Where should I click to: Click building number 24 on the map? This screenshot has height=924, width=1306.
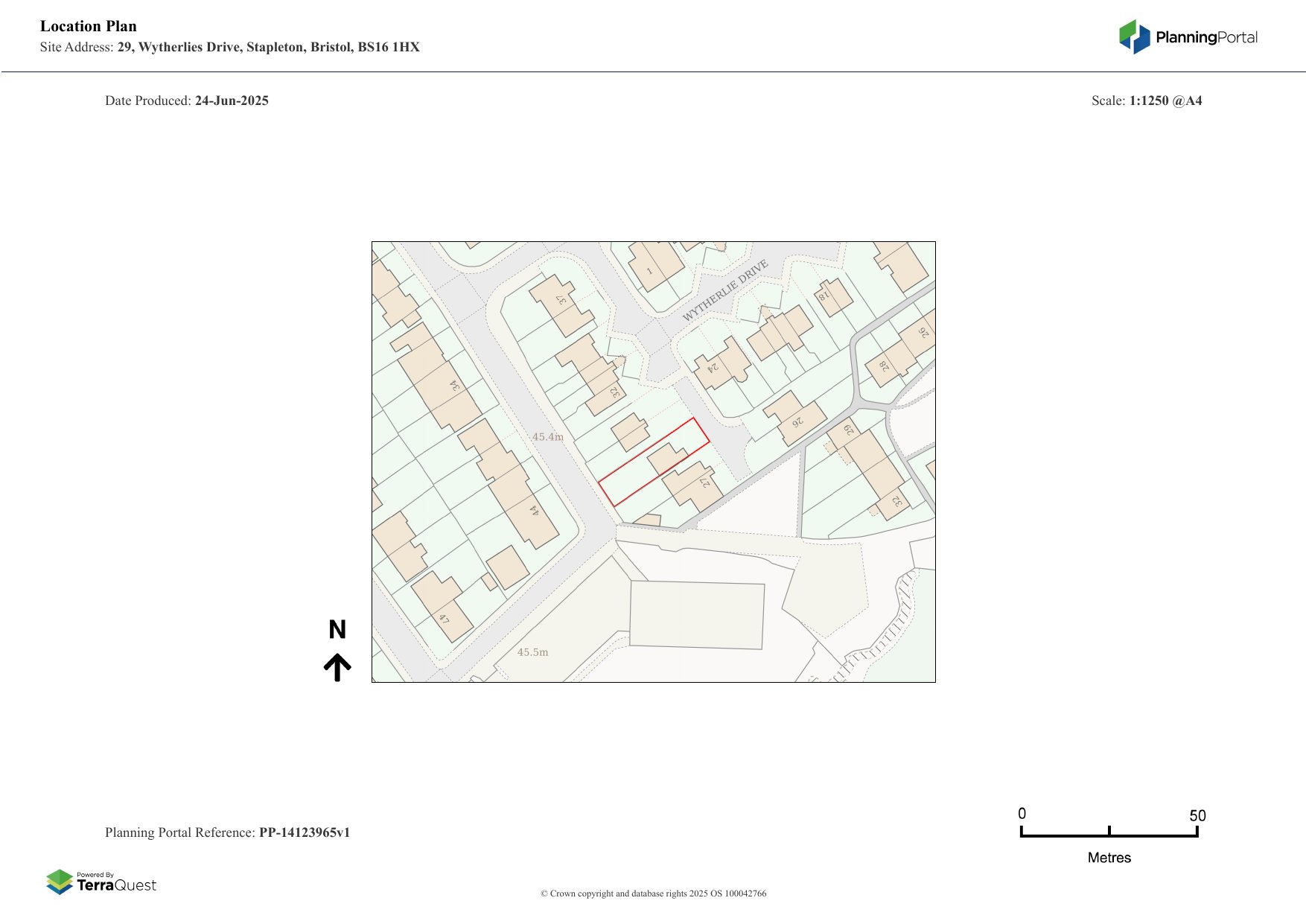tap(713, 367)
